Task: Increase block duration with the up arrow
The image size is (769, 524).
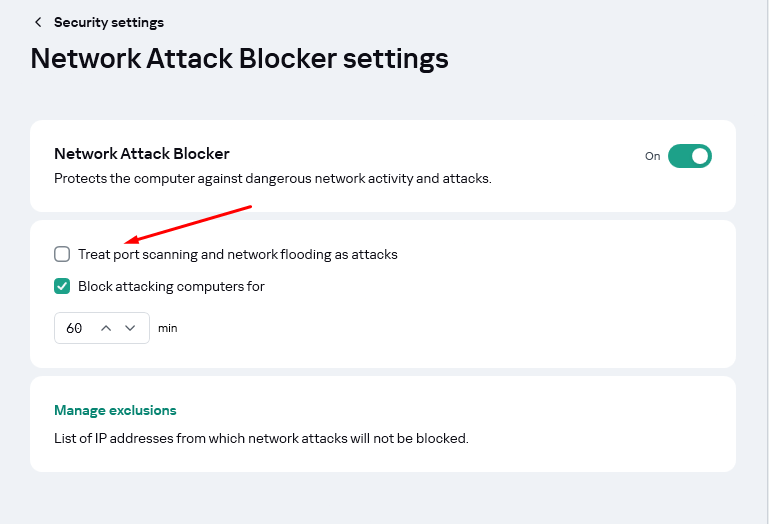Action: pos(106,328)
